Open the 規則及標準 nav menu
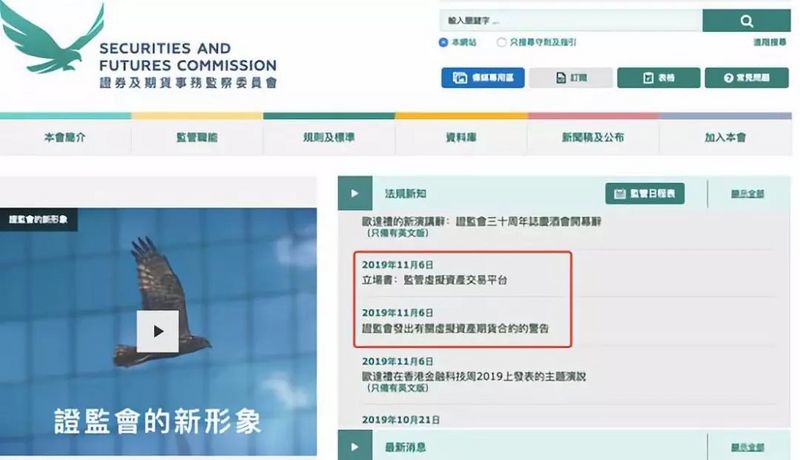 [x=329, y=137]
